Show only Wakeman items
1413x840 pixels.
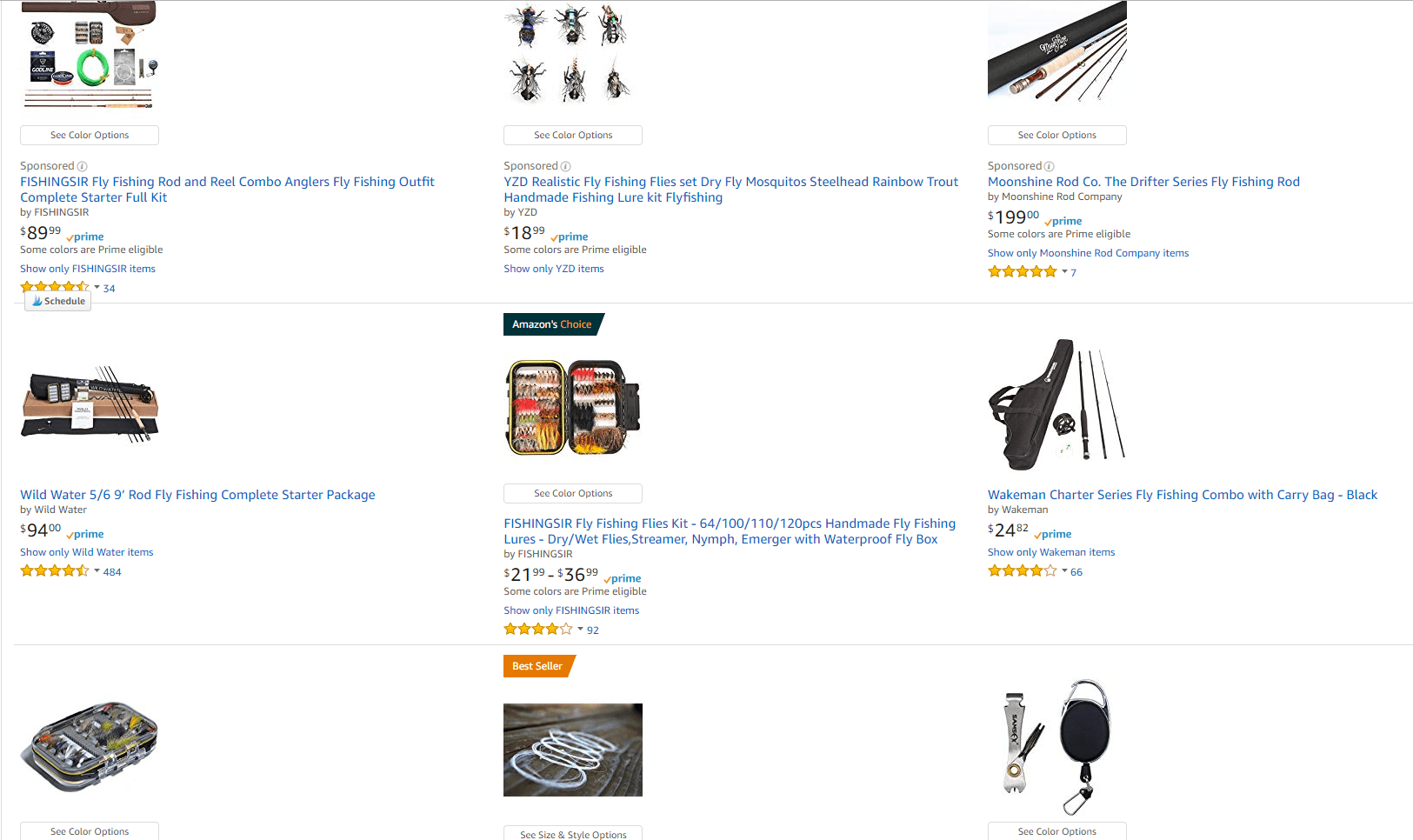[1050, 552]
